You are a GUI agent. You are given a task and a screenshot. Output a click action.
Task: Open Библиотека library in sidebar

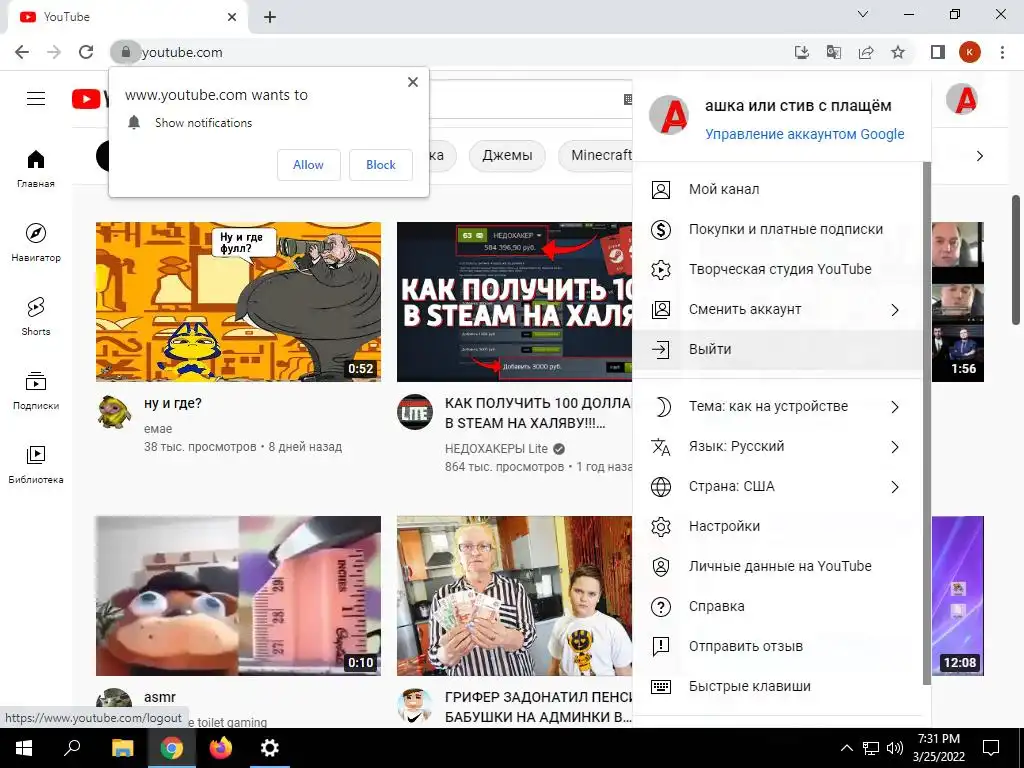(x=36, y=464)
